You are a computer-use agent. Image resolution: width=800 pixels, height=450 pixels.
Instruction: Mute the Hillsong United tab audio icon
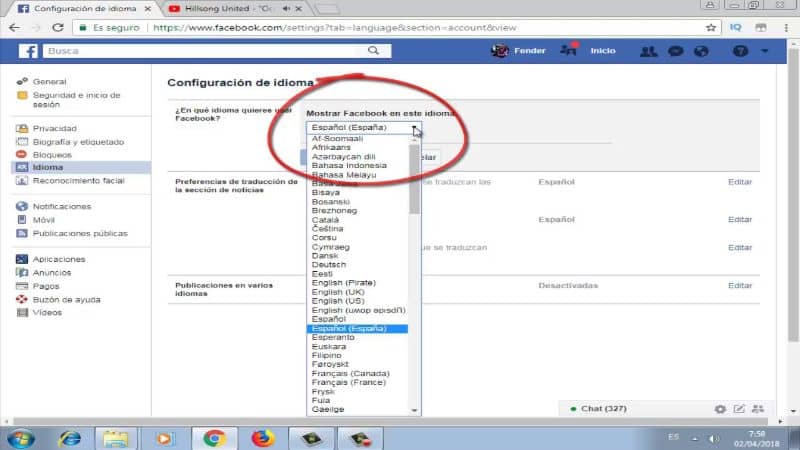(286, 9)
